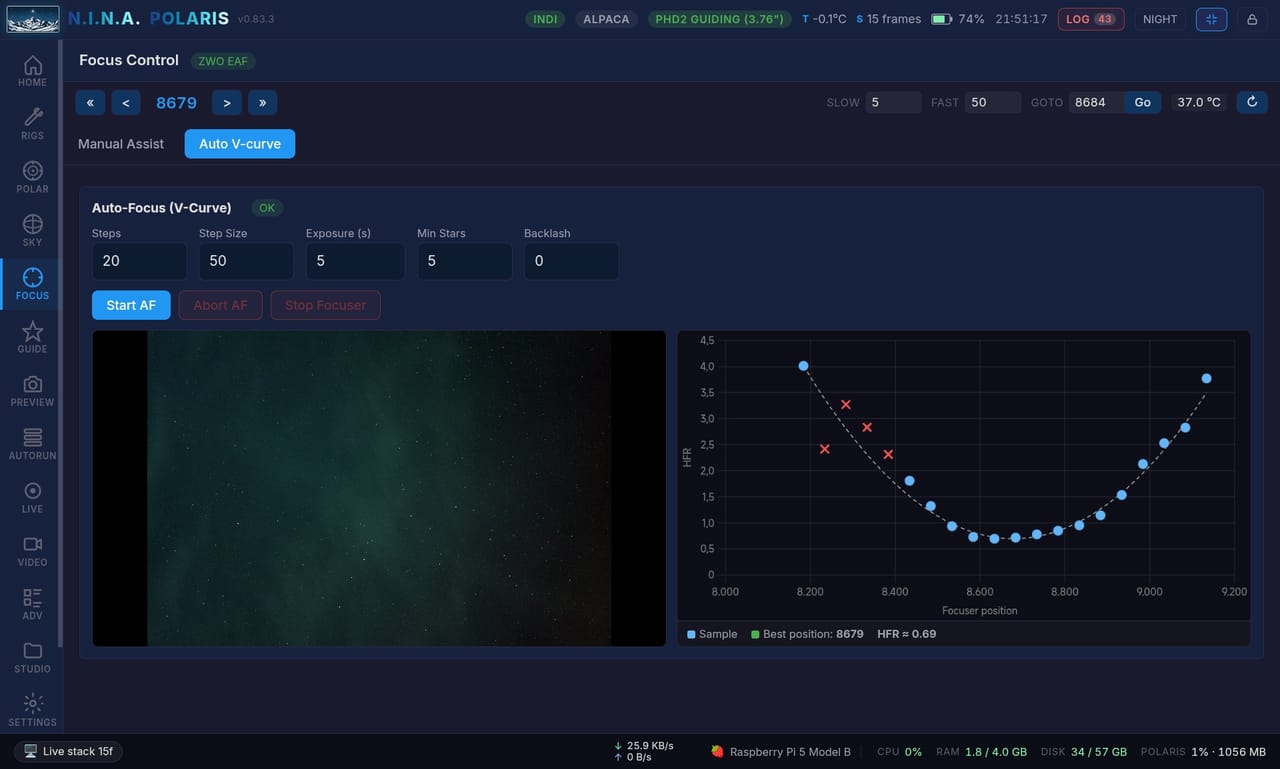Viewport: 1280px width, 769px height.
Task: Click the 25.9 KB/s download rate
Action: click(x=644, y=746)
